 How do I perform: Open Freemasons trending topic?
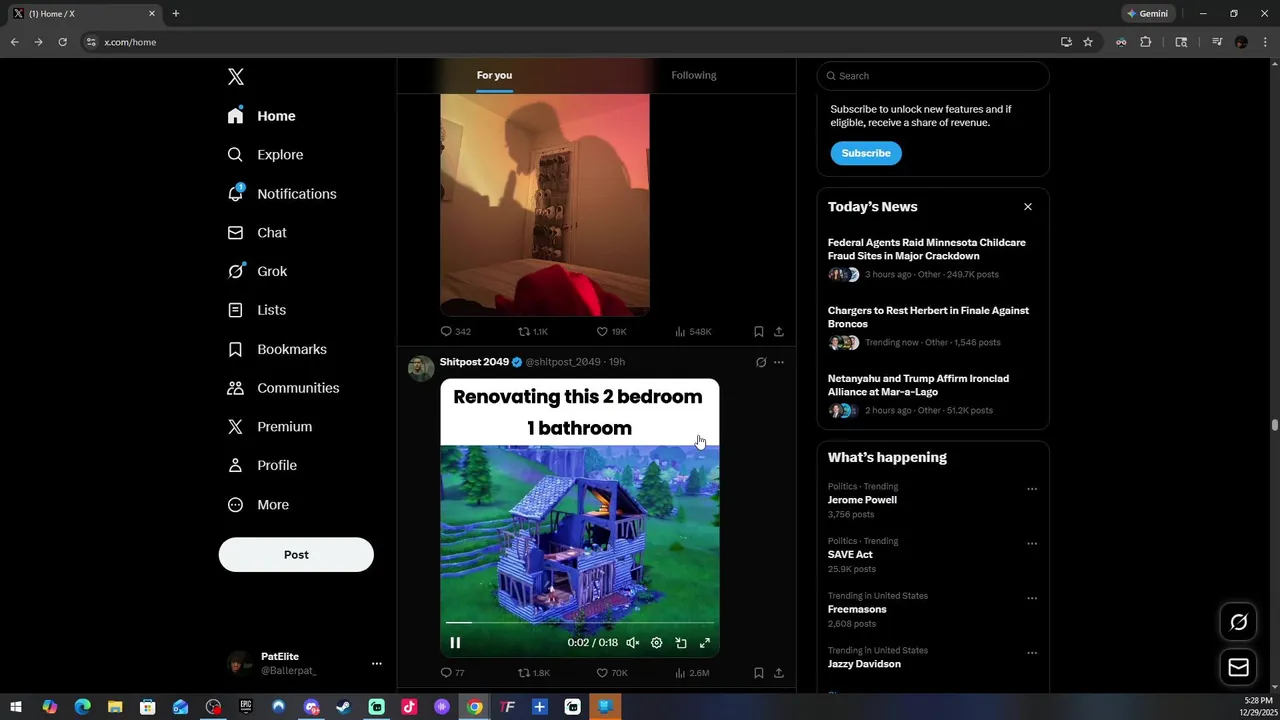[x=857, y=609]
